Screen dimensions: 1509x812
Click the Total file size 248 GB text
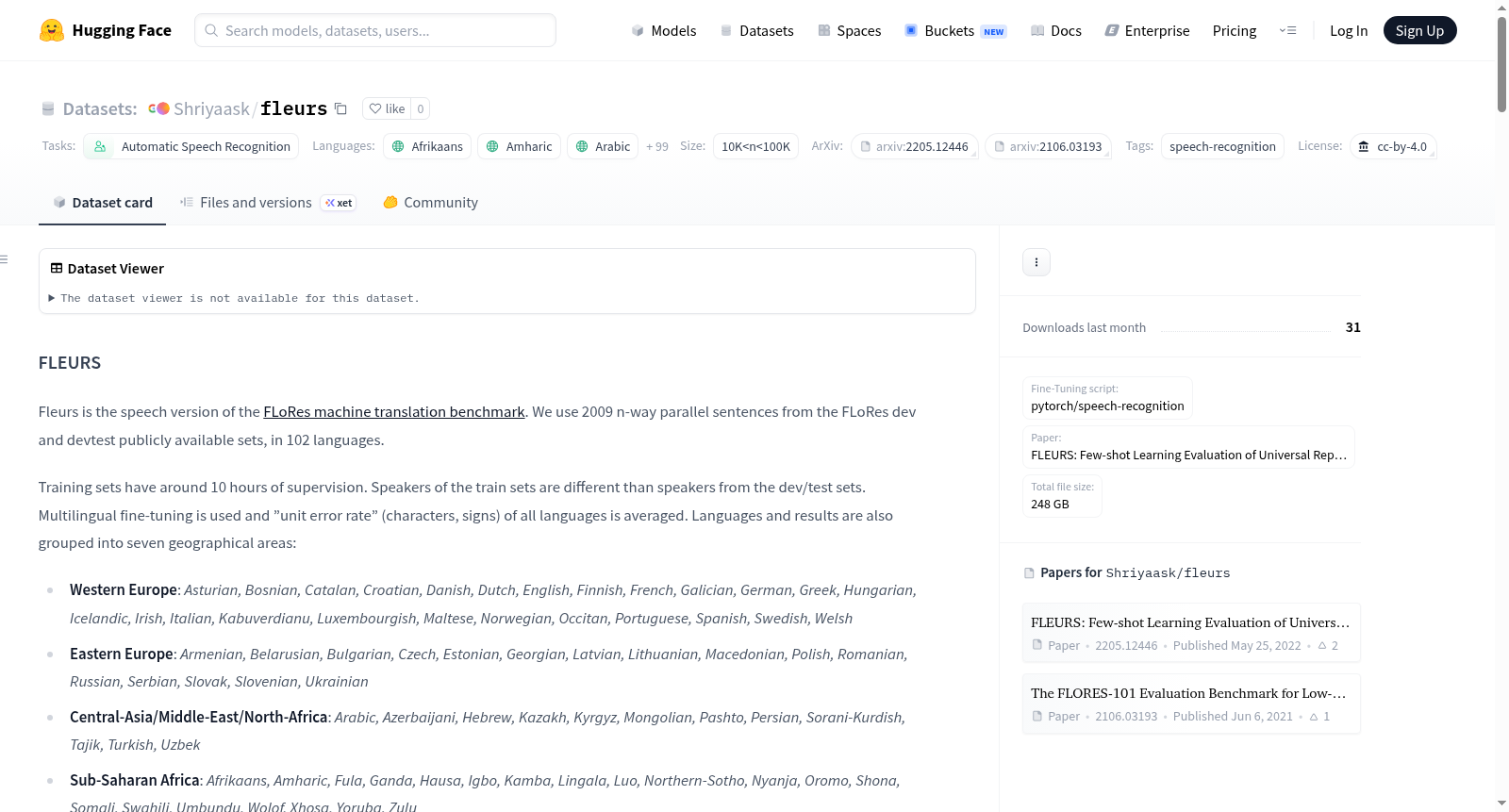[x=1062, y=496]
